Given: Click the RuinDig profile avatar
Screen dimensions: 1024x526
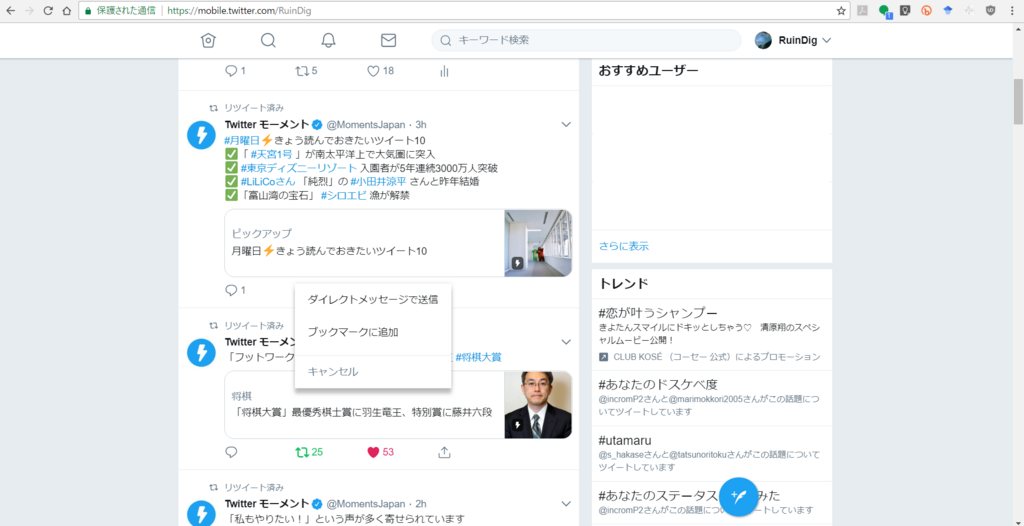Looking at the screenshot, I should [763, 41].
